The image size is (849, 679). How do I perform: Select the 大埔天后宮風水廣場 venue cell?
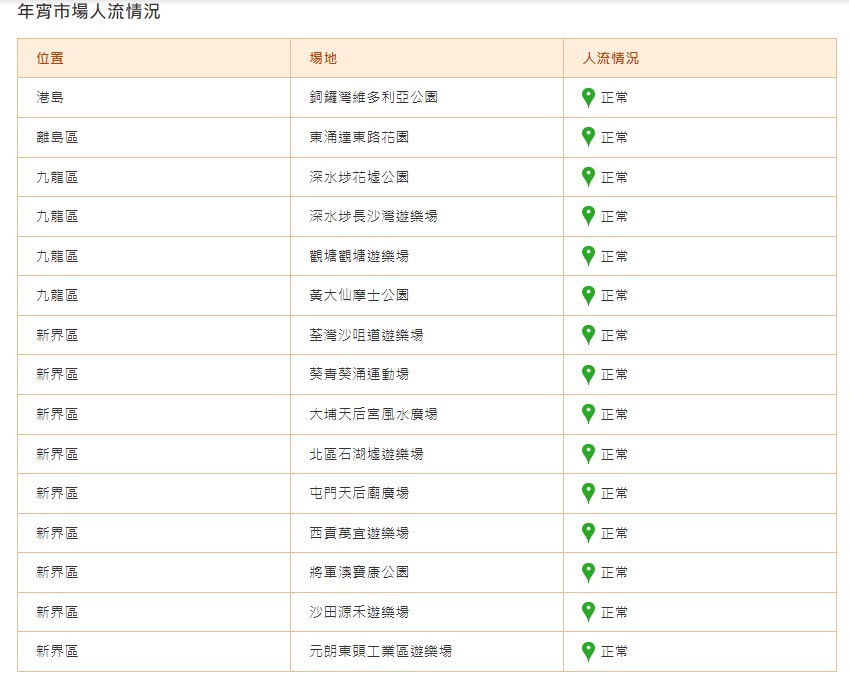(373, 414)
